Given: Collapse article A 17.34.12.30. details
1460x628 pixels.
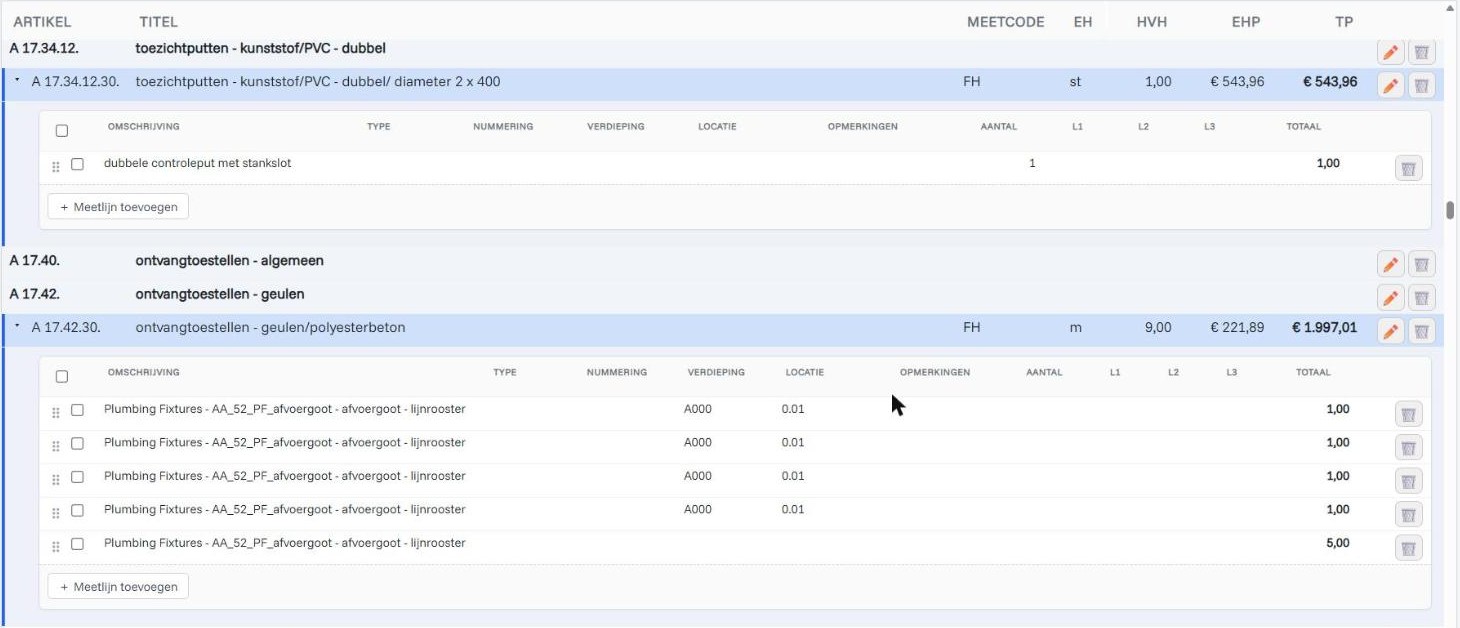Looking at the screenshot, I should (x=18, y=80).
